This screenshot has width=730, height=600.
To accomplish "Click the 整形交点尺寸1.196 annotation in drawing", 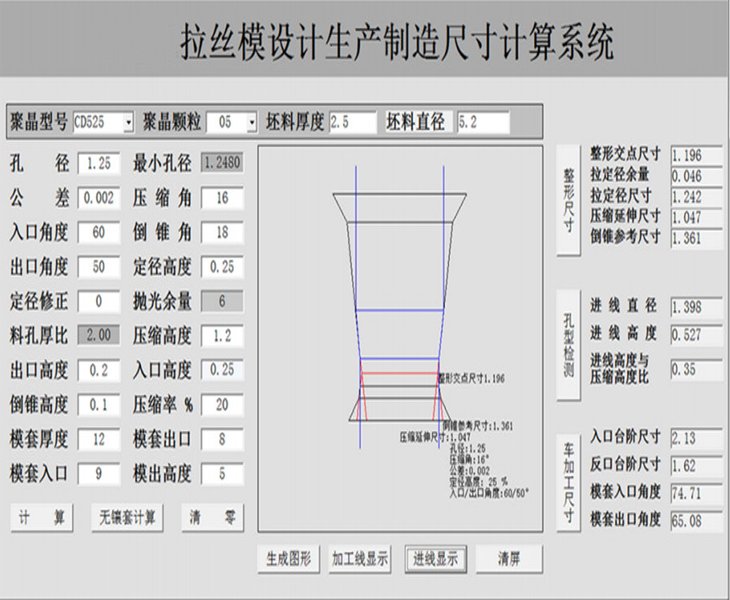I will coord(472,378).
